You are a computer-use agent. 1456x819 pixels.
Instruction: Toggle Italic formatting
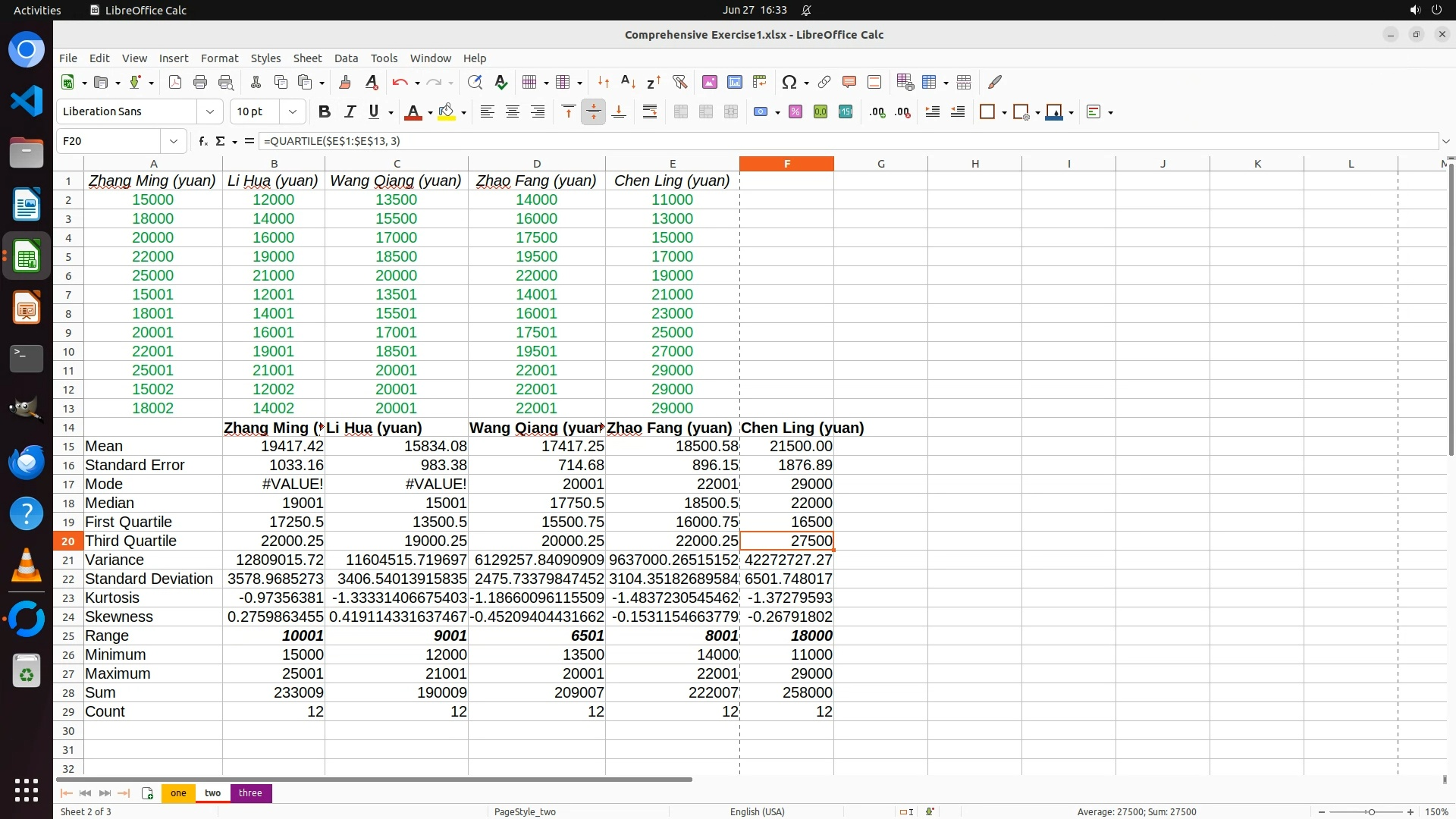pyautogui.click(x=350, y=111)
